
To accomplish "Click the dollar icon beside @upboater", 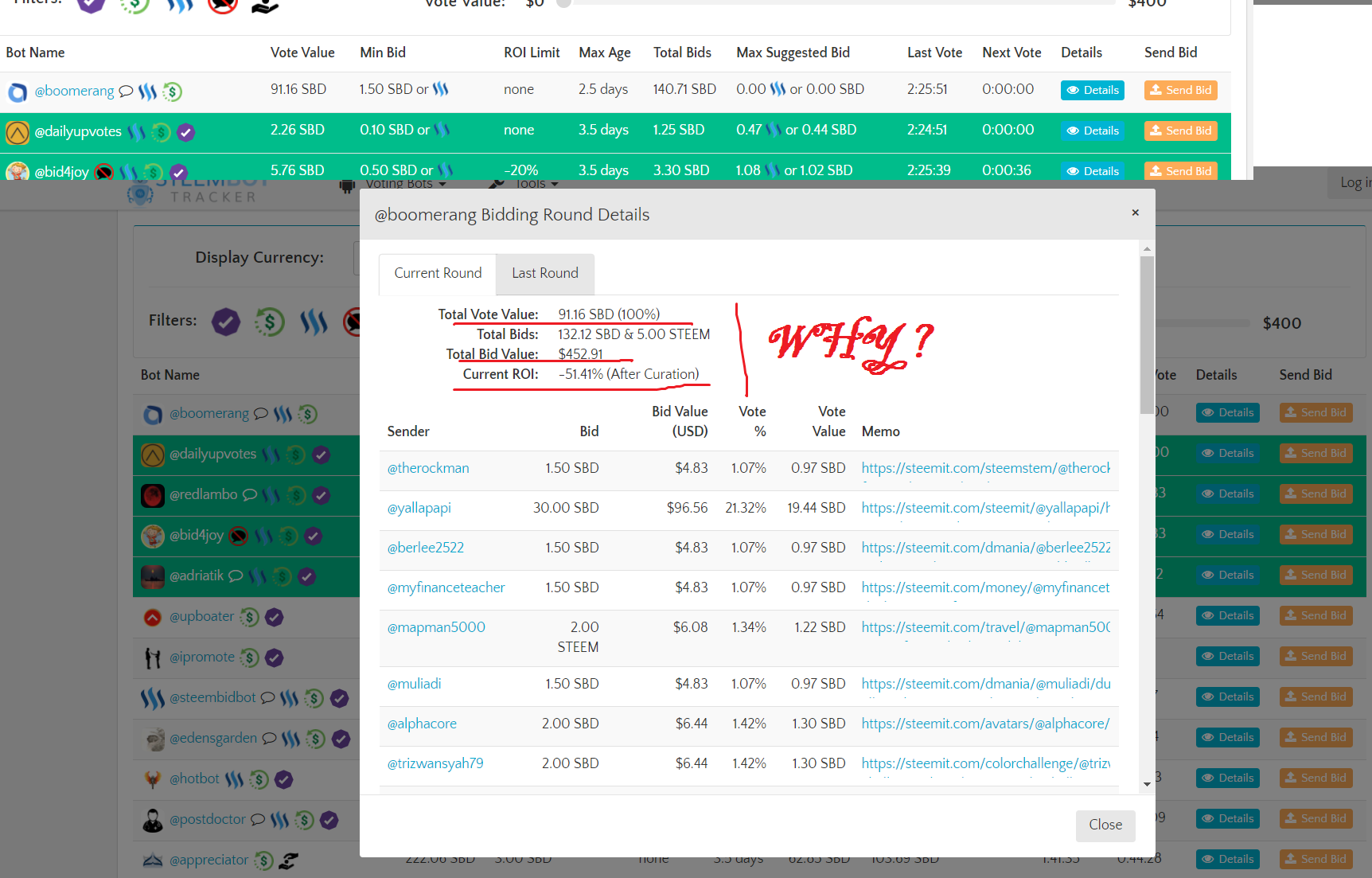I will point(250,617).
